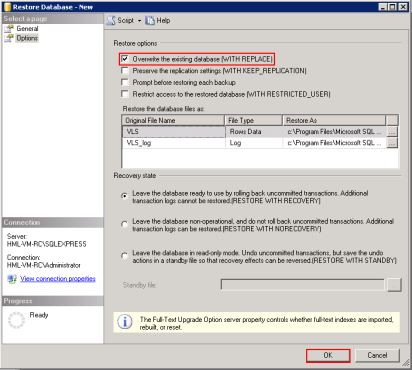
Task: Select the General page
Action: click(27, 29)
